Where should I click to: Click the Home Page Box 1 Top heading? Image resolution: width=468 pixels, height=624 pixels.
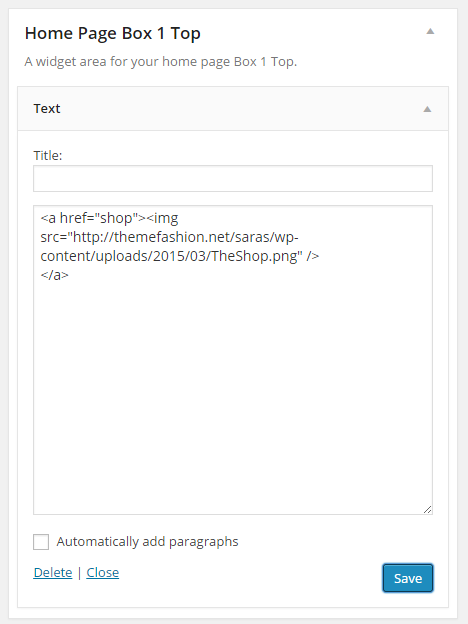pyautogui.click(x=113, y=33)
